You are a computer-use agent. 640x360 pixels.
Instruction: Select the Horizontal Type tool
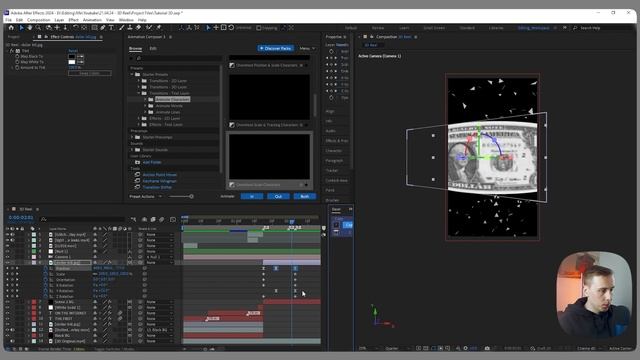pyautogui.click(x=111, y=28)
